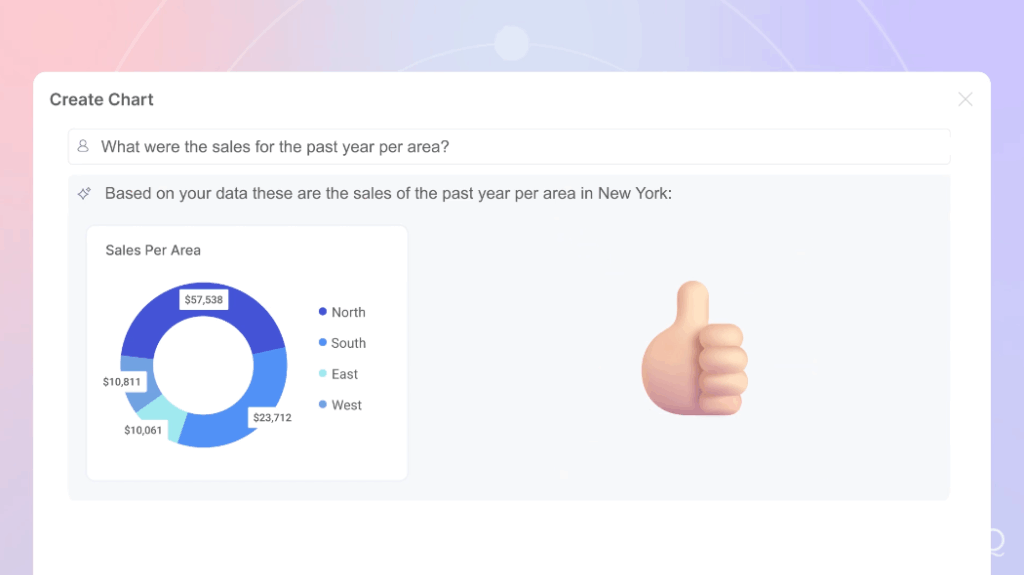
Task: Click the East legend color dot
Action: click(x=323, y=374)
